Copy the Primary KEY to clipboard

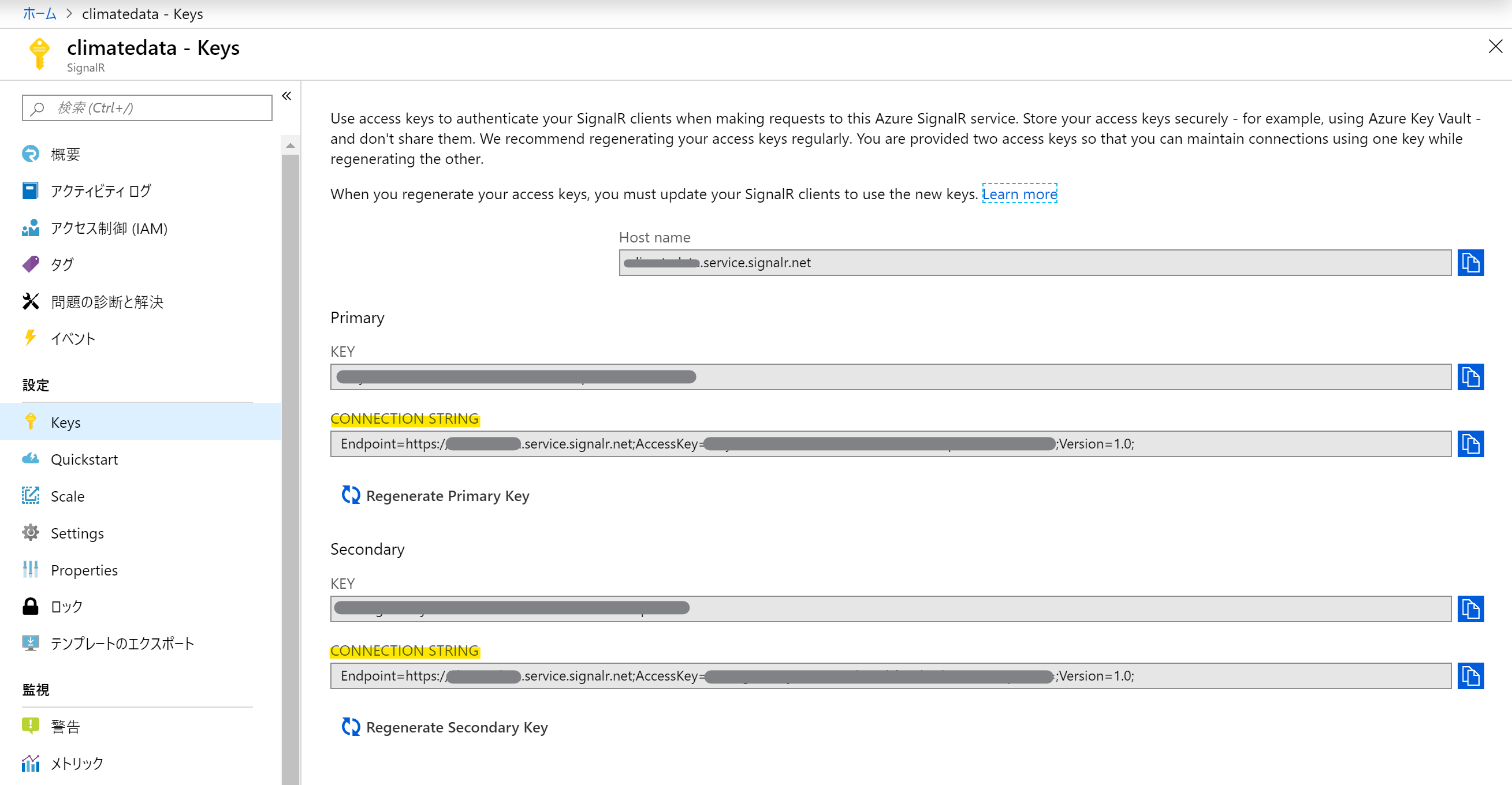click(x=1470, y=377)
